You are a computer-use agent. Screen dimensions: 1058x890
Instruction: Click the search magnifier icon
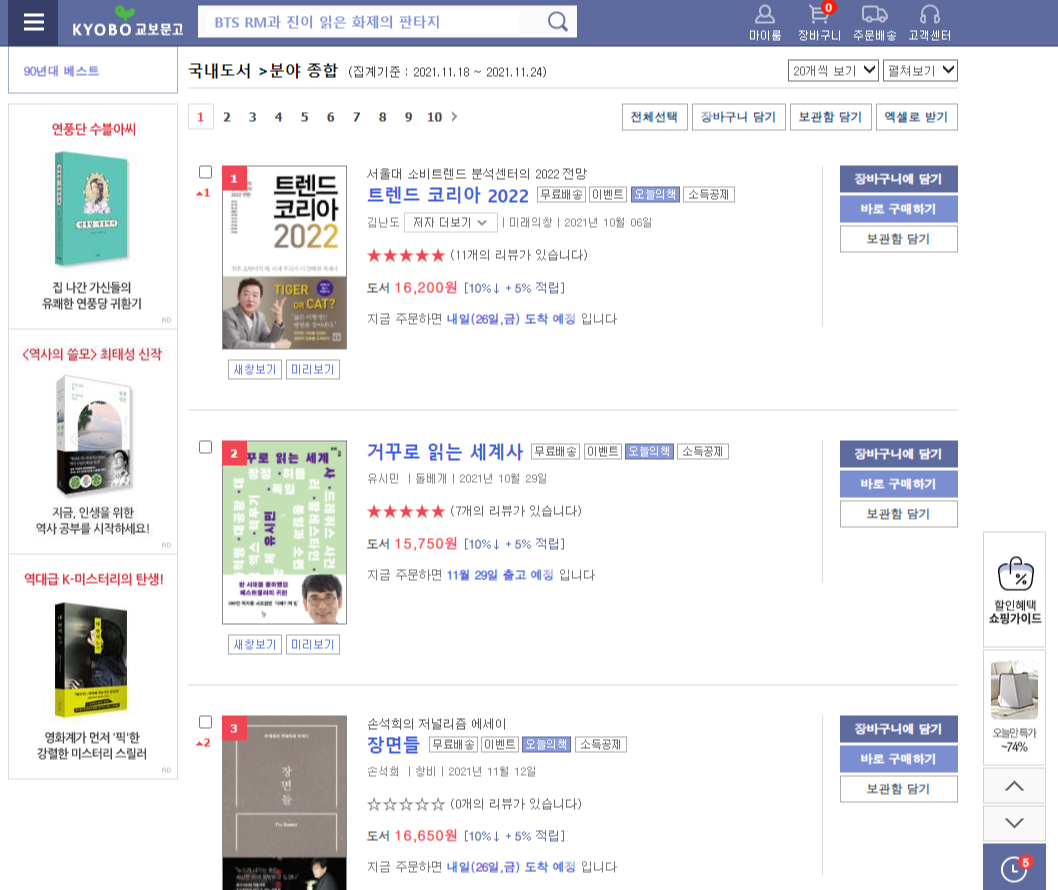pos(557,22)
